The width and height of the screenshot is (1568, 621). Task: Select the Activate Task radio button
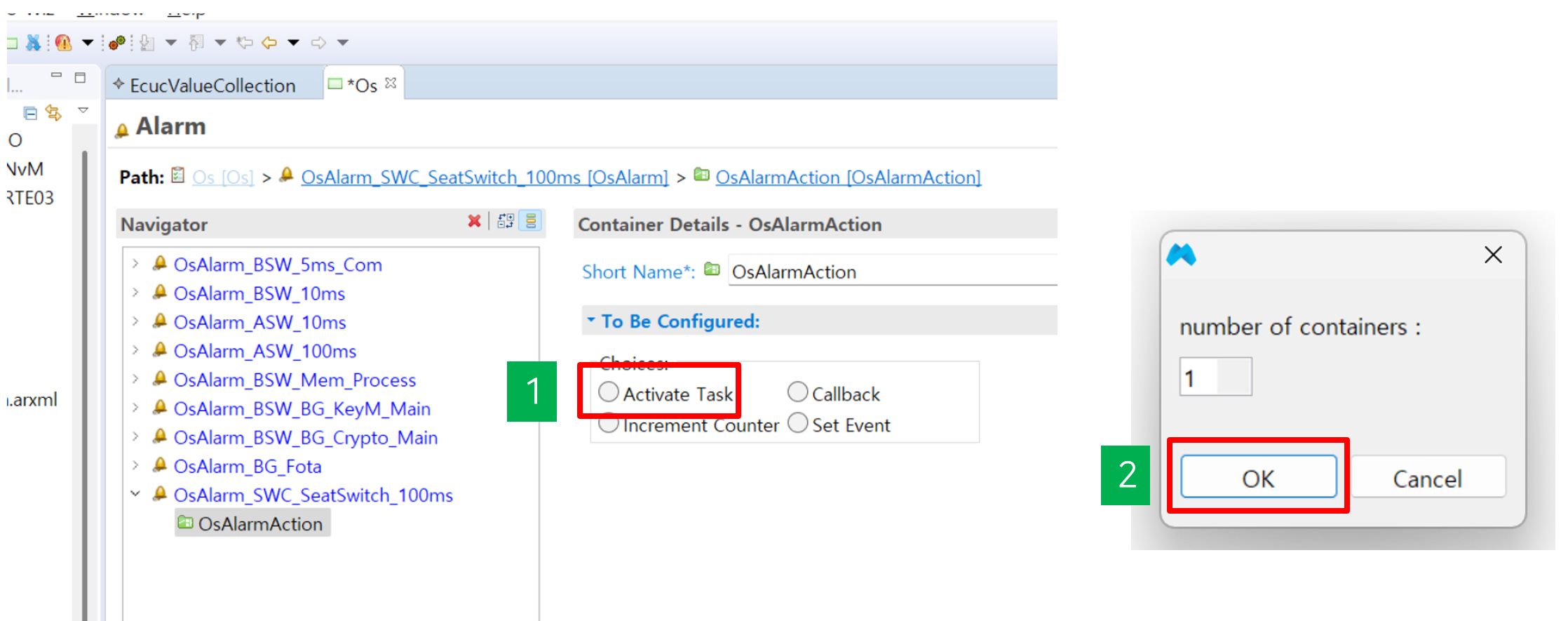click(609, 392)
